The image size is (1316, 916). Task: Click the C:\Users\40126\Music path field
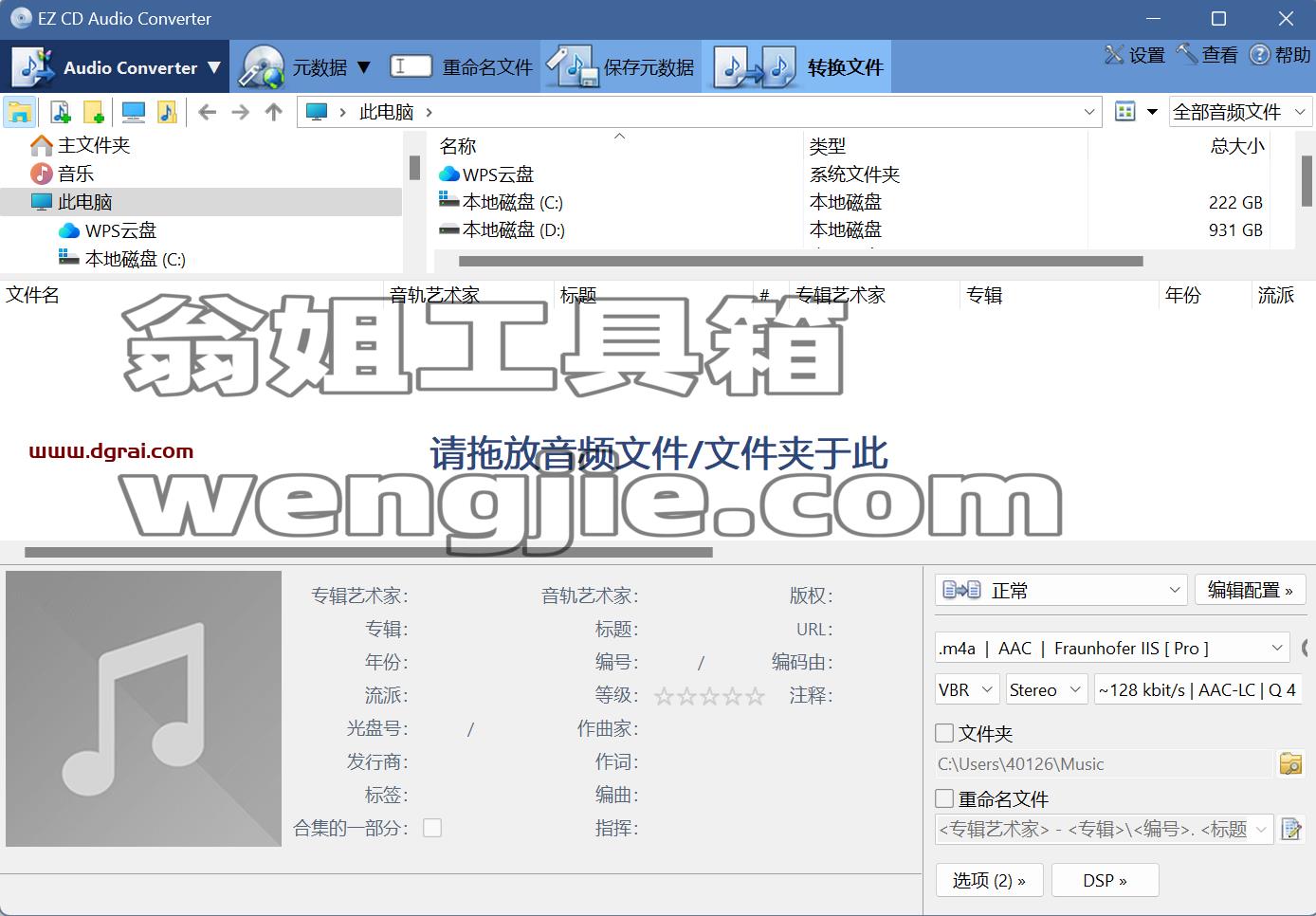click(1103, 763)
